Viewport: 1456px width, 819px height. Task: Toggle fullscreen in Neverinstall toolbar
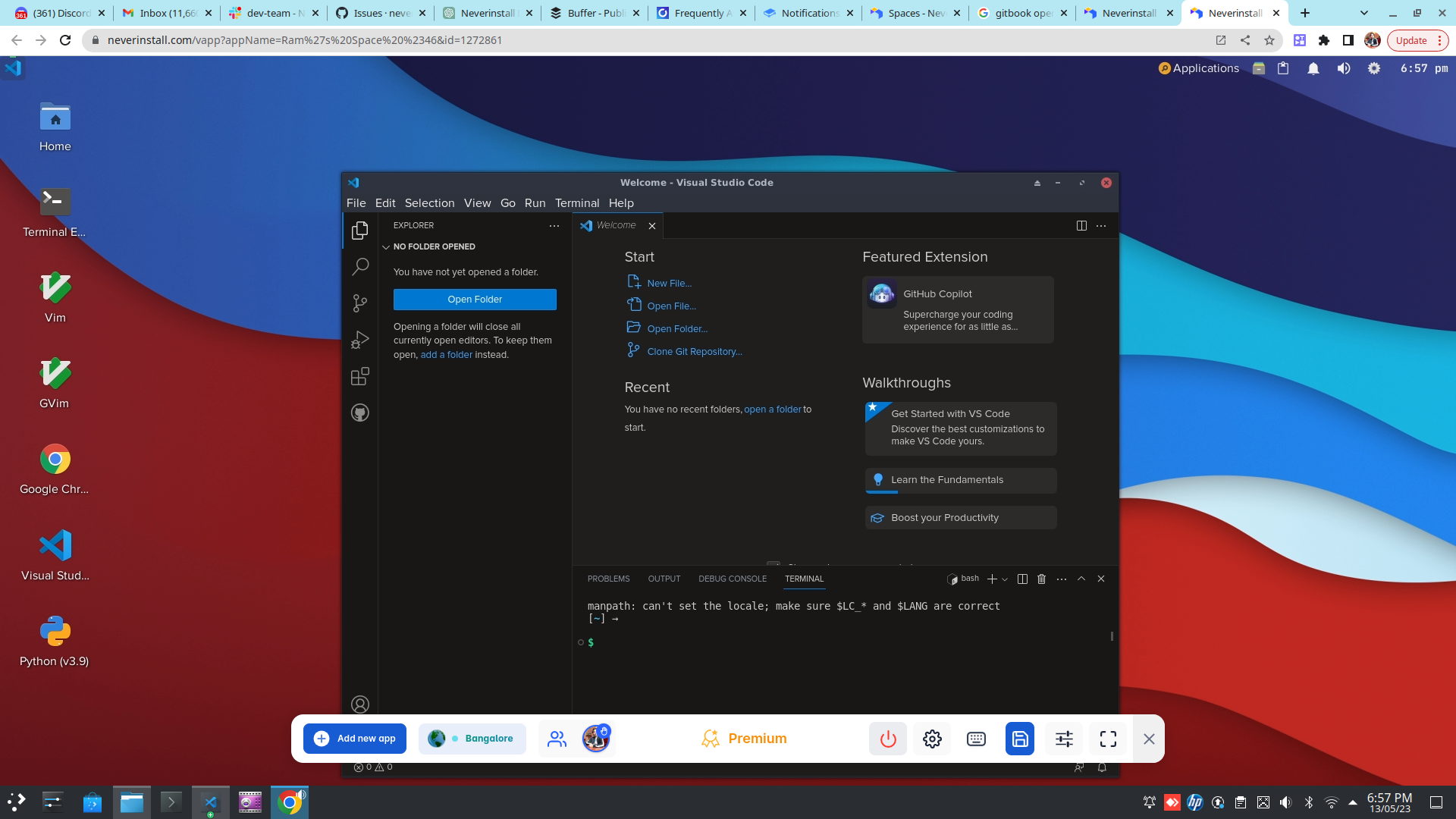pos(1108,739)
